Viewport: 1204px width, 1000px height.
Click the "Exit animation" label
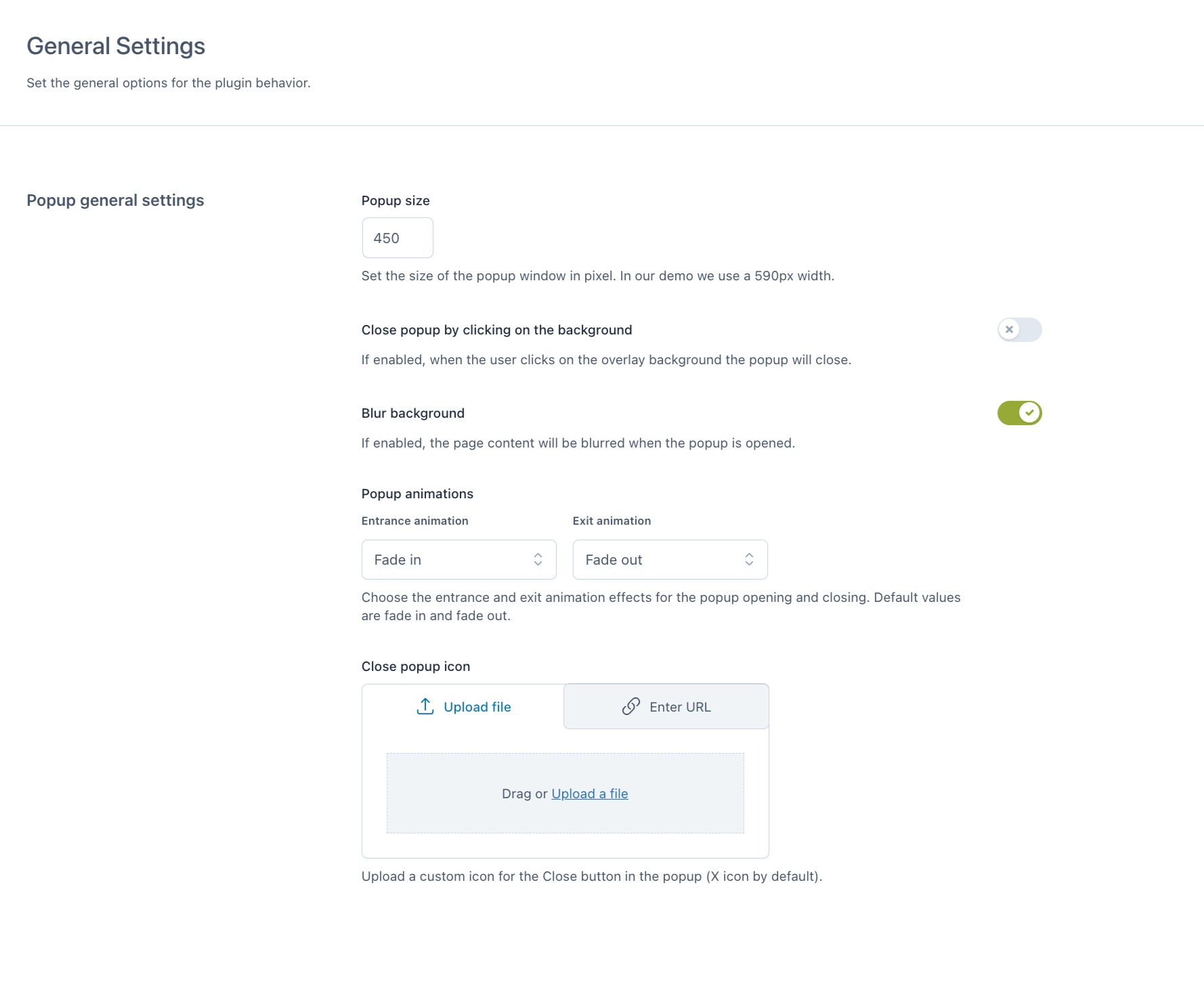coord(611,521)
